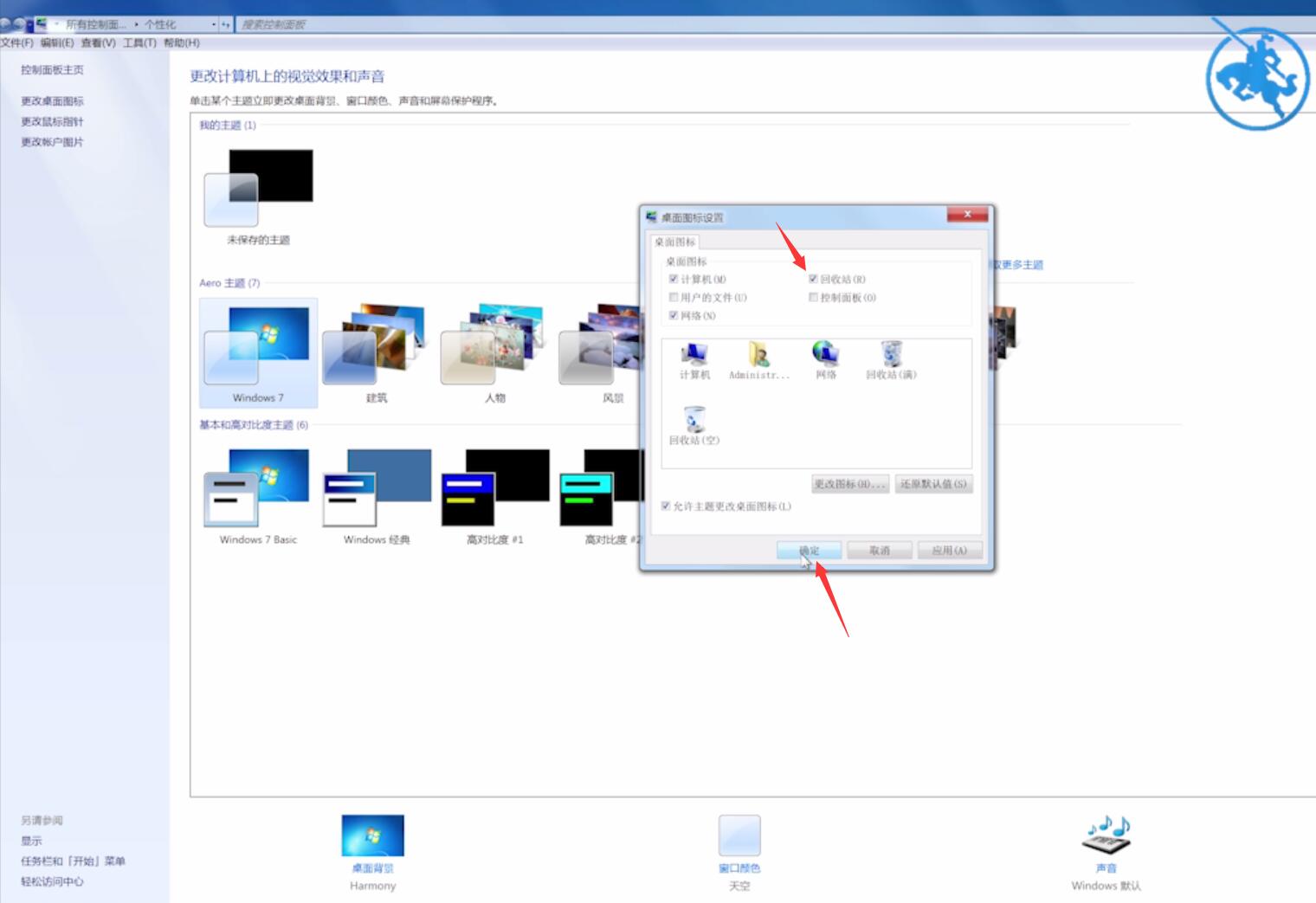Click the 取消 cancel button

tap(880, 550)
